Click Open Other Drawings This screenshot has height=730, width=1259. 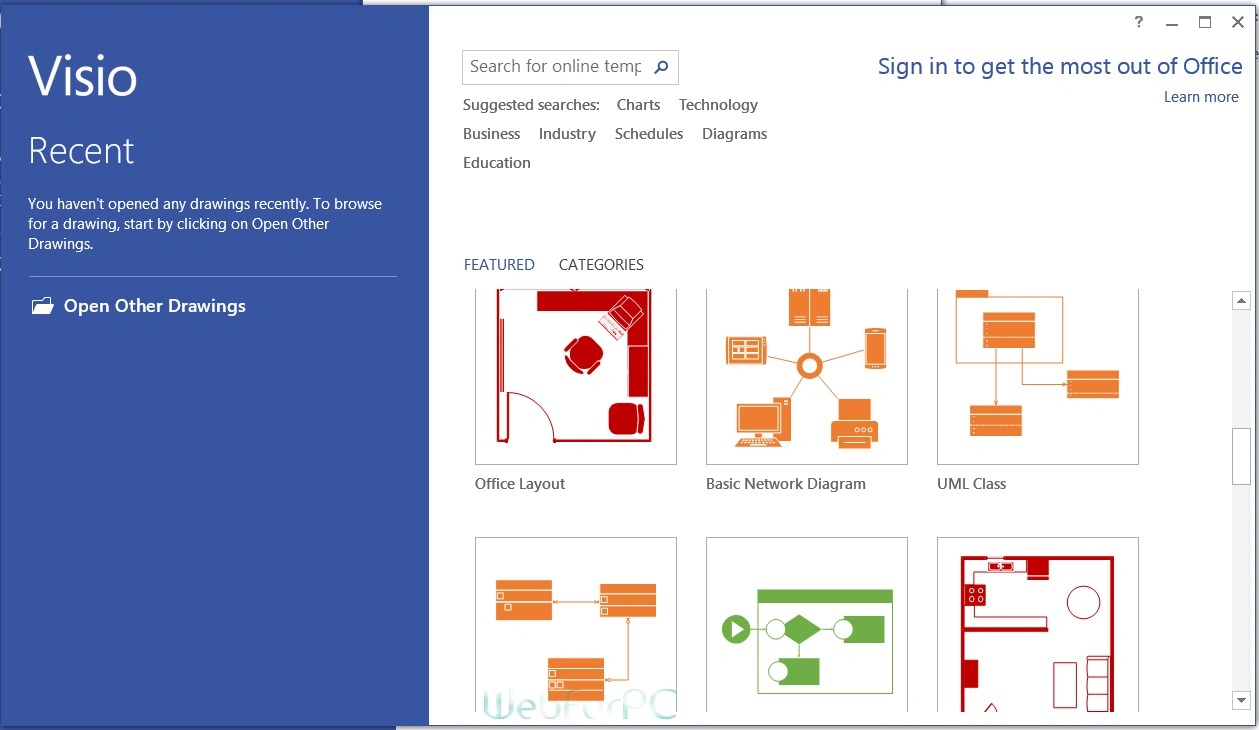click(154, 306)
